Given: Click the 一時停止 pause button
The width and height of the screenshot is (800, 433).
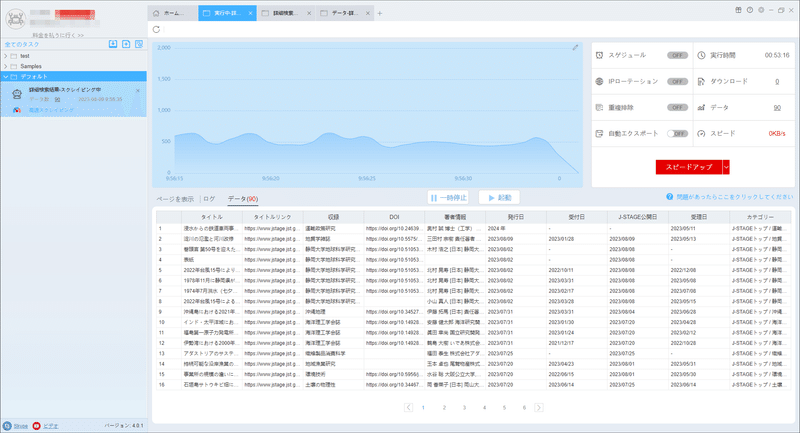Looking at the screenshot, I should point(448,198).
